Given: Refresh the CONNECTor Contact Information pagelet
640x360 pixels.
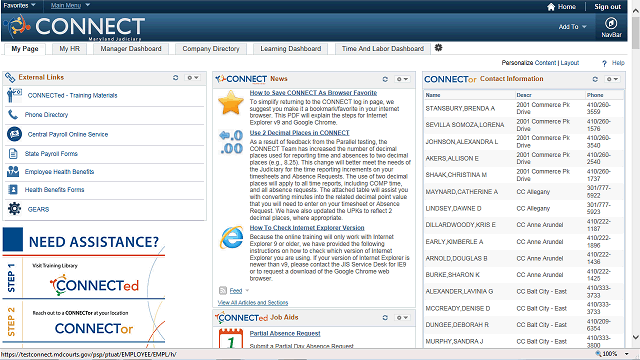Looking at the screenshot, I should click(x=595, y=79).
